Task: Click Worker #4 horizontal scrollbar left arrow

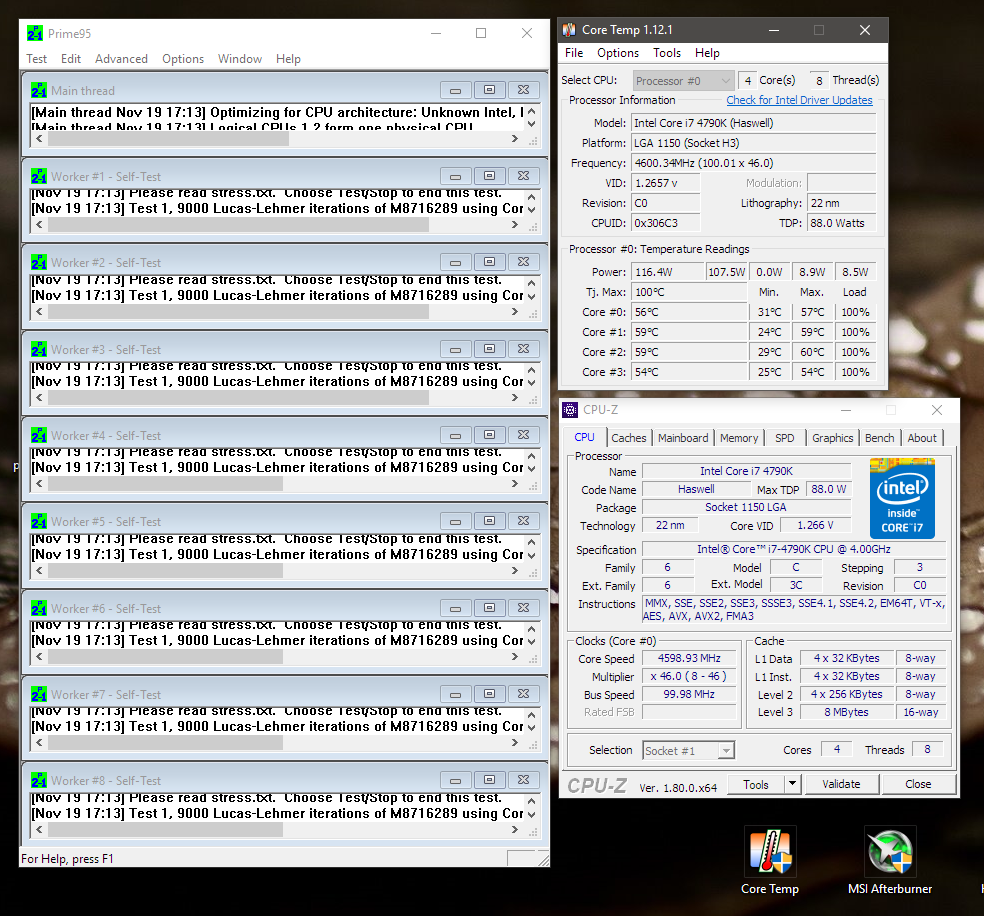Action: tap(40, 484)
